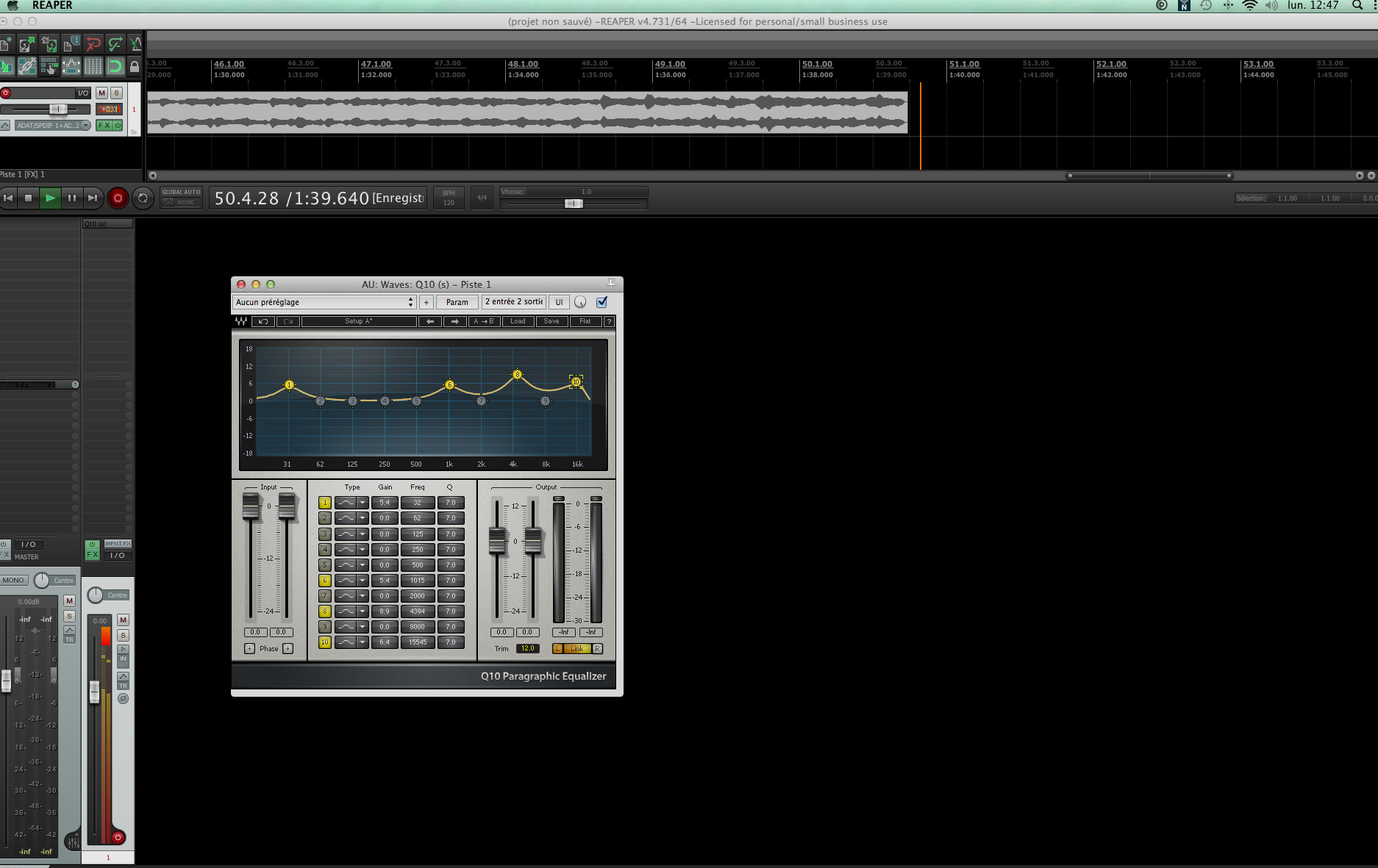This screenshot has width=1378, height=868.
Task: Toggle the Item grouping chain icon
Action: click(x=27, y=67)
